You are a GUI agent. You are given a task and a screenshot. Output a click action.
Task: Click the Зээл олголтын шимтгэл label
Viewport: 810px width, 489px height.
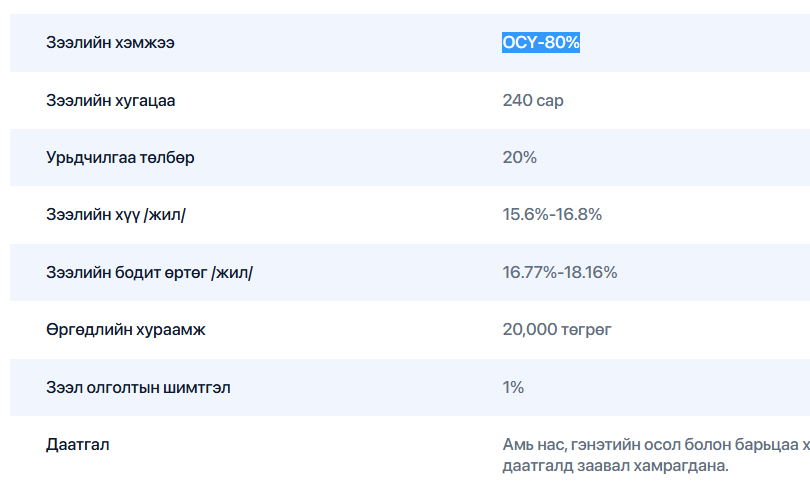(138, 387)
